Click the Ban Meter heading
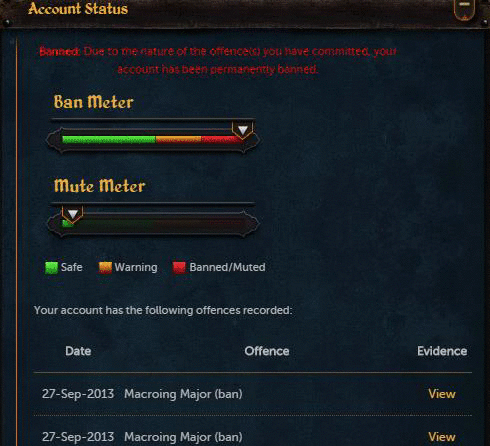Screen dimensions: 490x446 pyautogui.click(x=94, y=102)
